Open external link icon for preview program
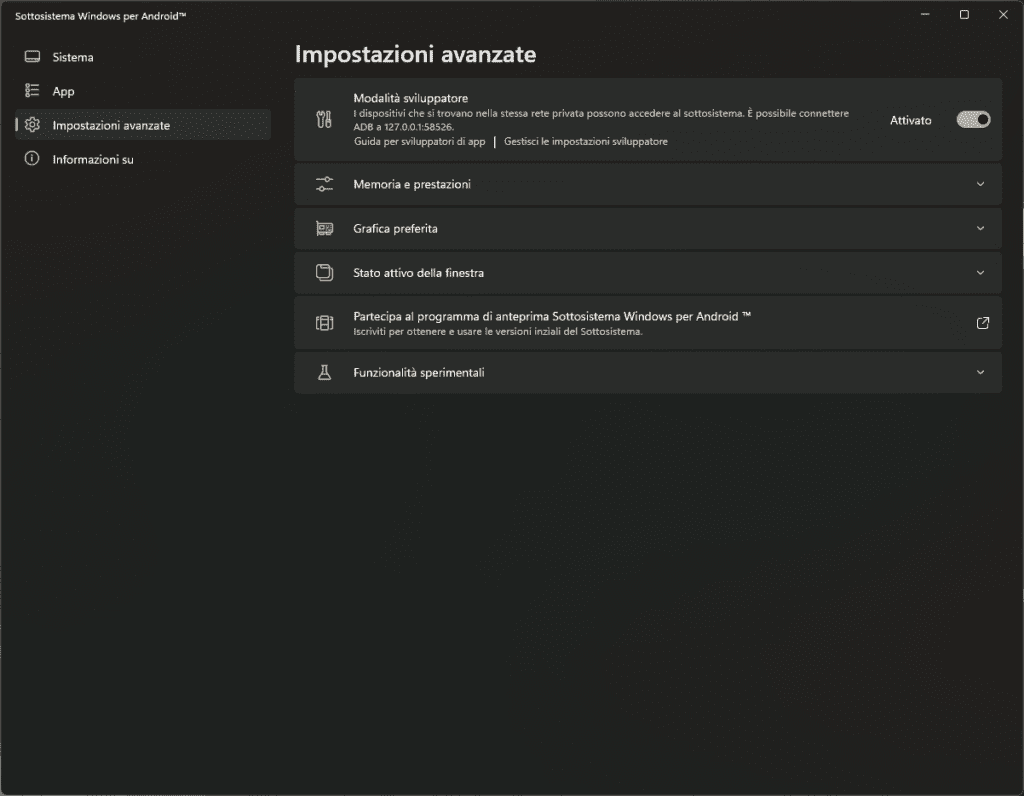The height and width of the screenshot is (796, 1024). tap(982, 323)
